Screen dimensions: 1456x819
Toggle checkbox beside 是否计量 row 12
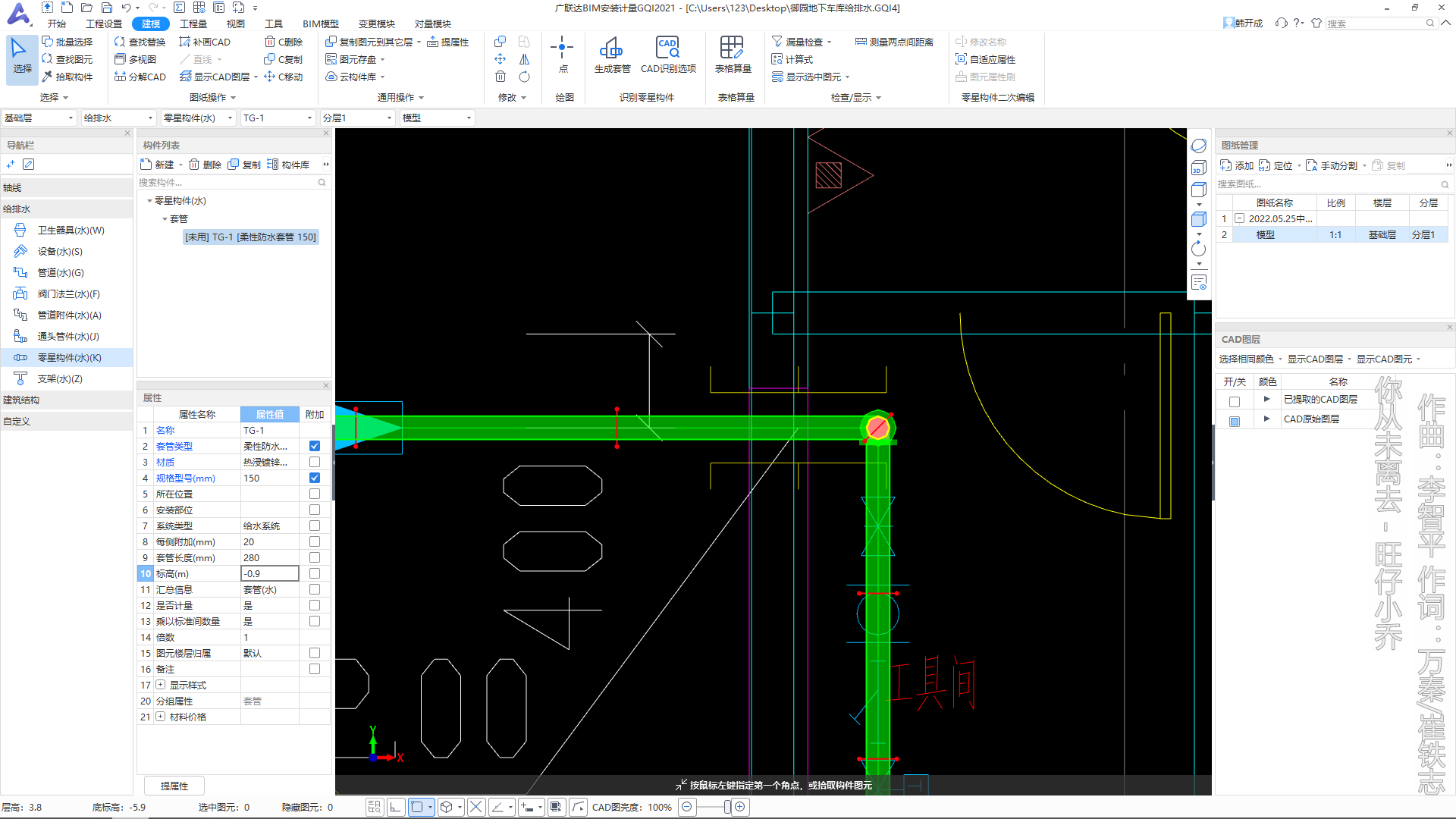(314, 605)
